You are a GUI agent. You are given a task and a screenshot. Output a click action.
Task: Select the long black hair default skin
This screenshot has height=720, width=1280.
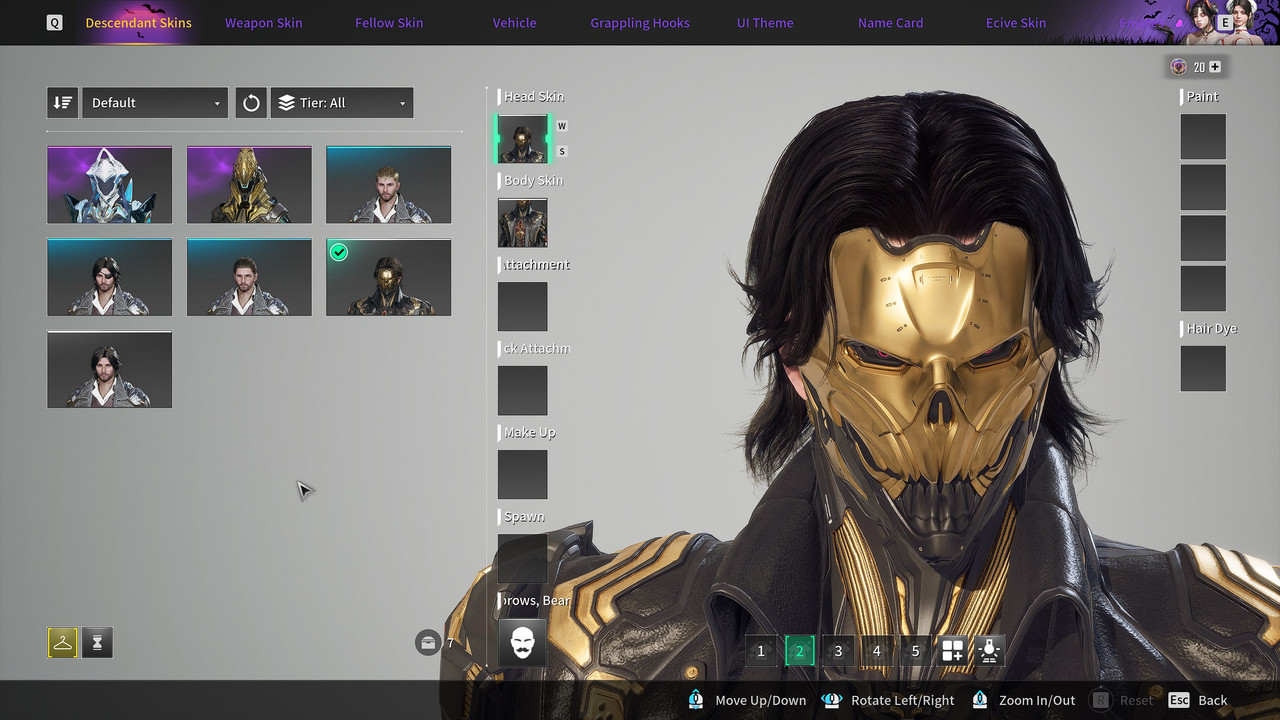[109, 369]
